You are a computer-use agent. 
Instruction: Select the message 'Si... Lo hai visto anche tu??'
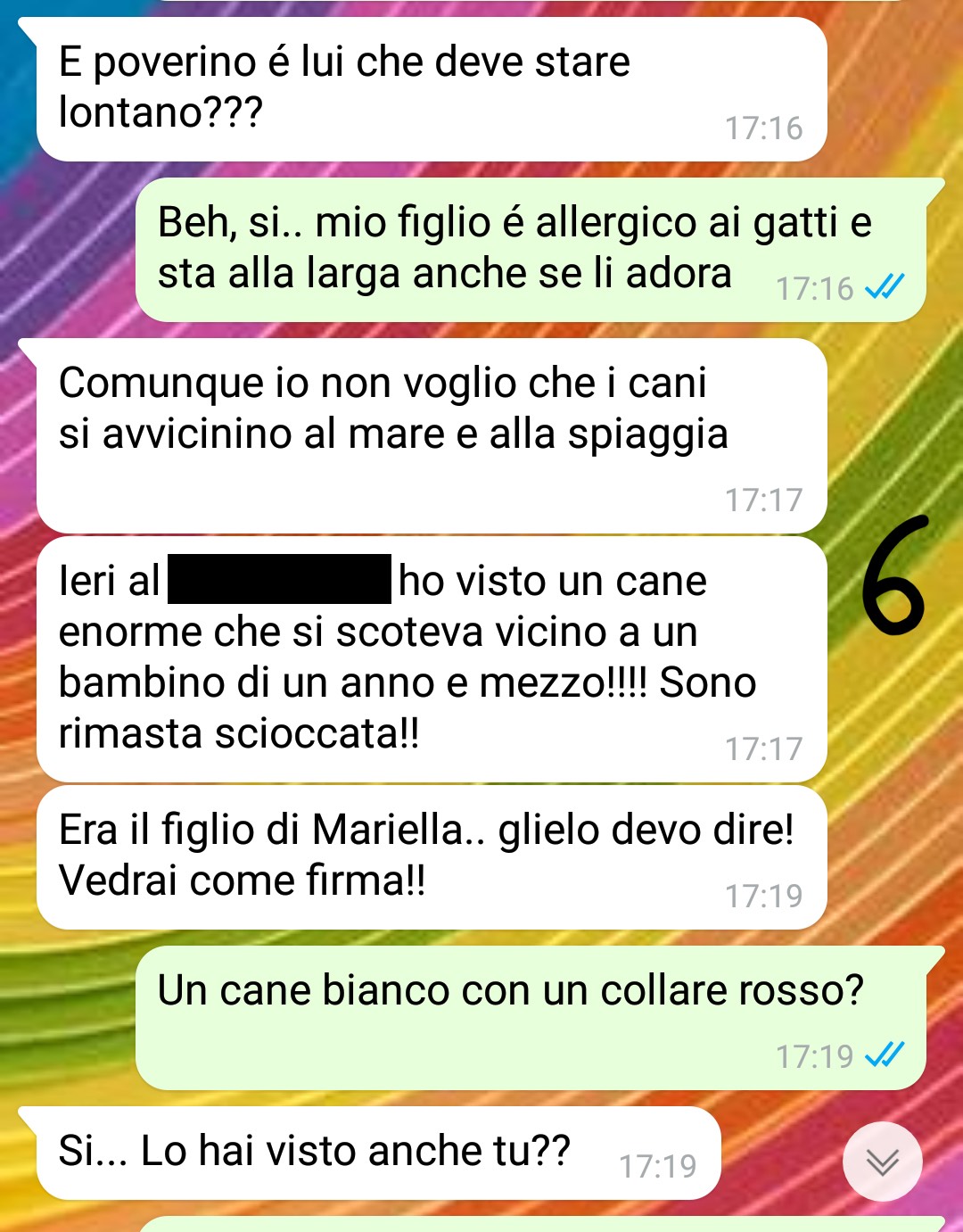pos(378,1153)
